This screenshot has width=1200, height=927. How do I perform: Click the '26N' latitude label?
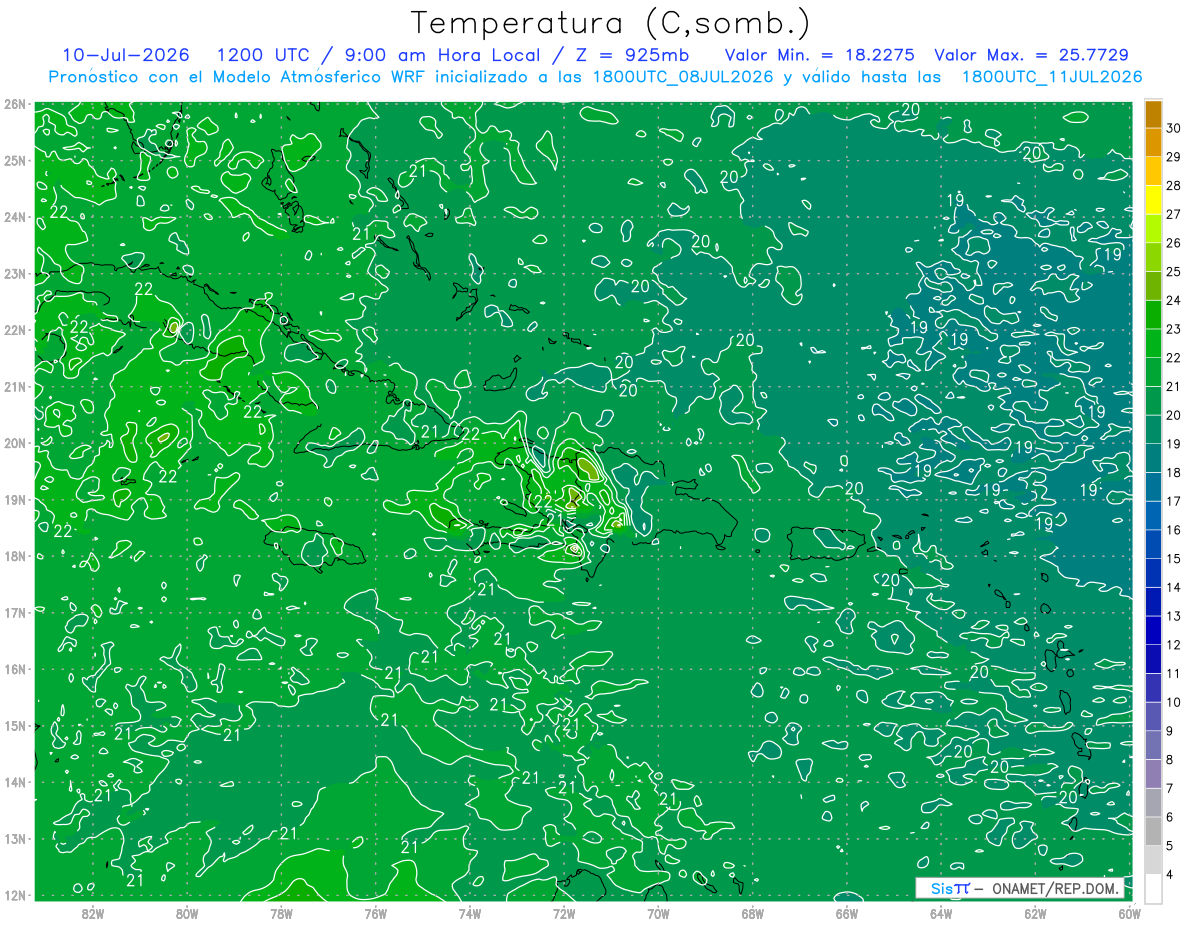[15, 104]
